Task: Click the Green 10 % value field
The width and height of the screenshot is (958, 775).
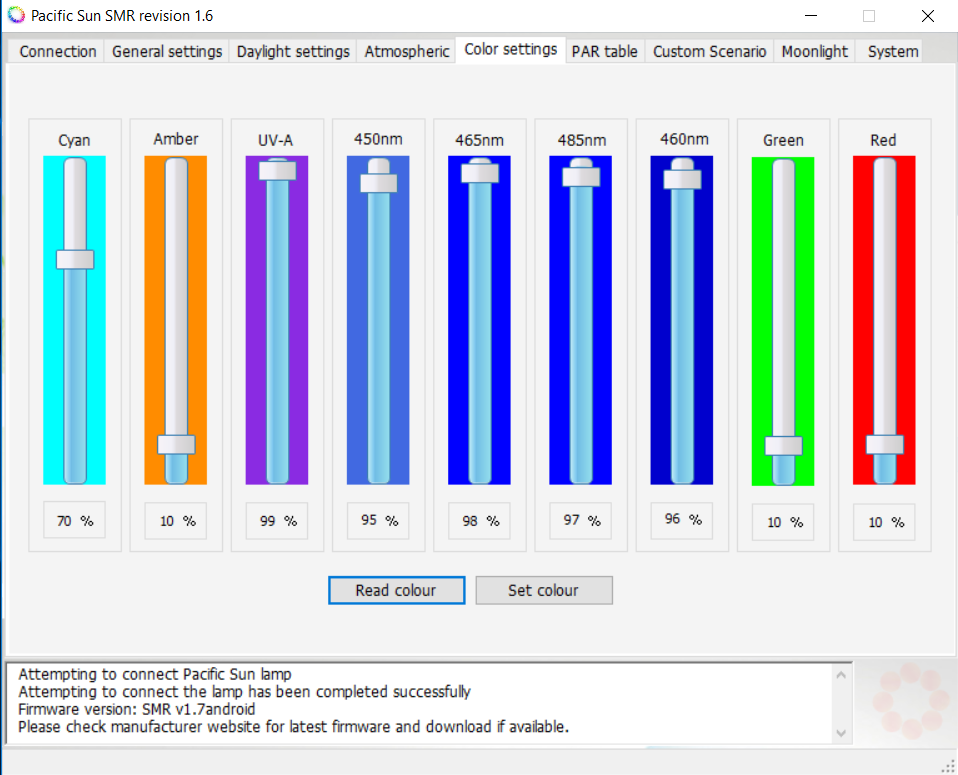Action: tap(783, 523)
